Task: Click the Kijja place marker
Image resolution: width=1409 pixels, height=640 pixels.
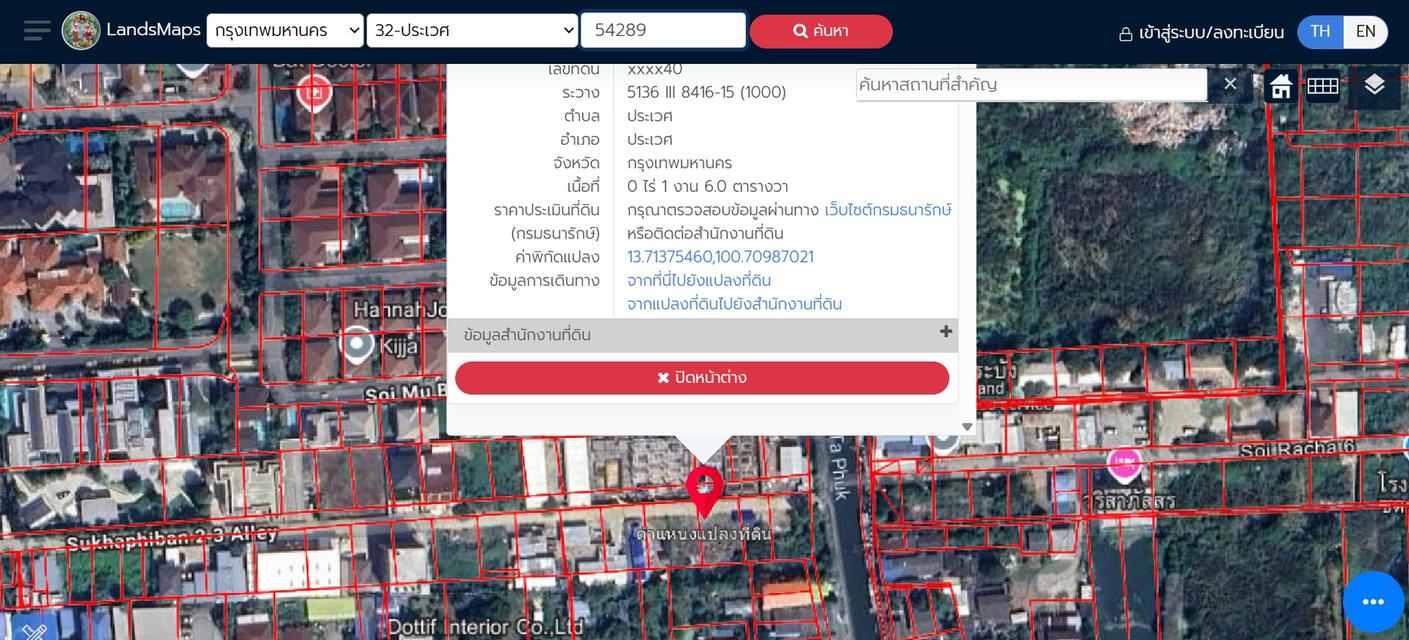Action: (357, 344)
